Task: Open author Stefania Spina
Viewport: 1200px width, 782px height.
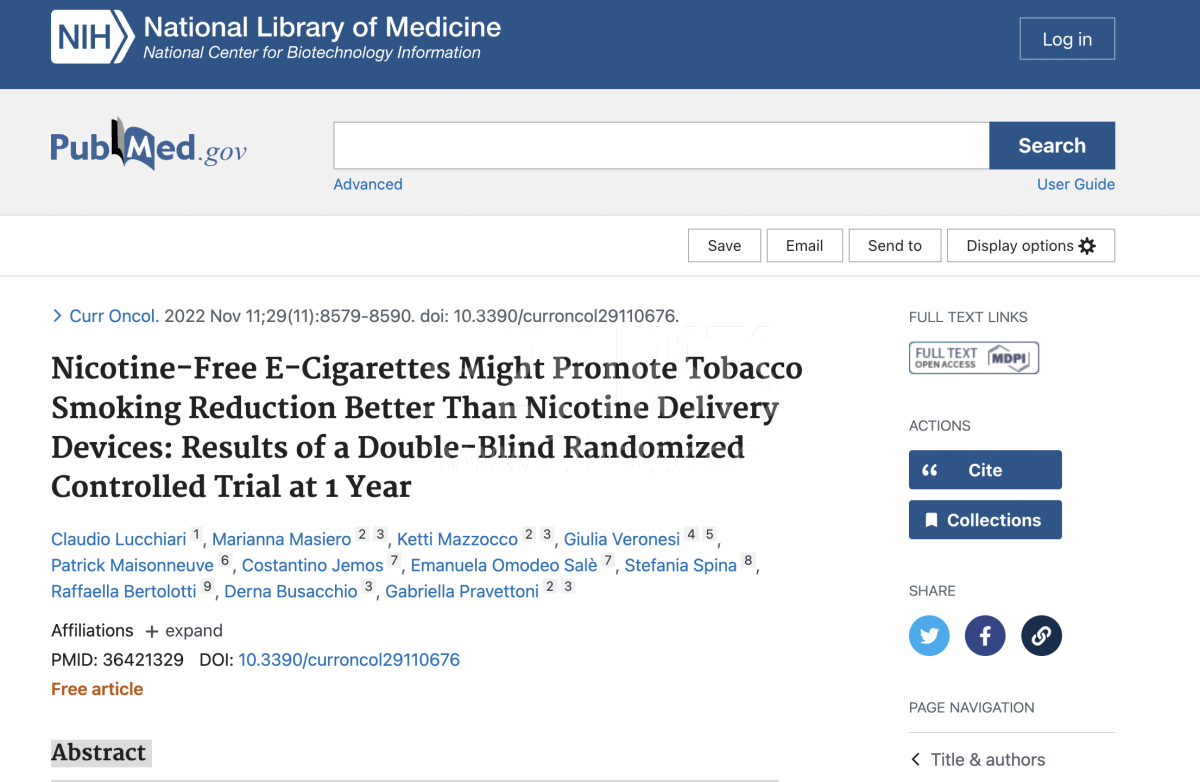Action: coord(681,565)
